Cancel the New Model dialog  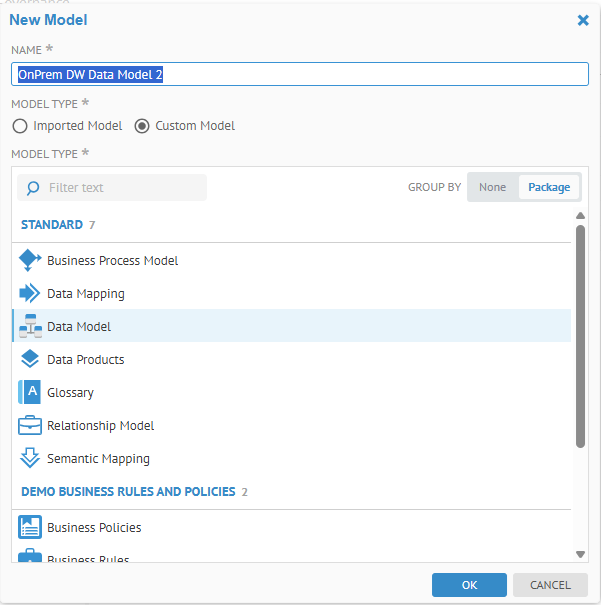550,585
